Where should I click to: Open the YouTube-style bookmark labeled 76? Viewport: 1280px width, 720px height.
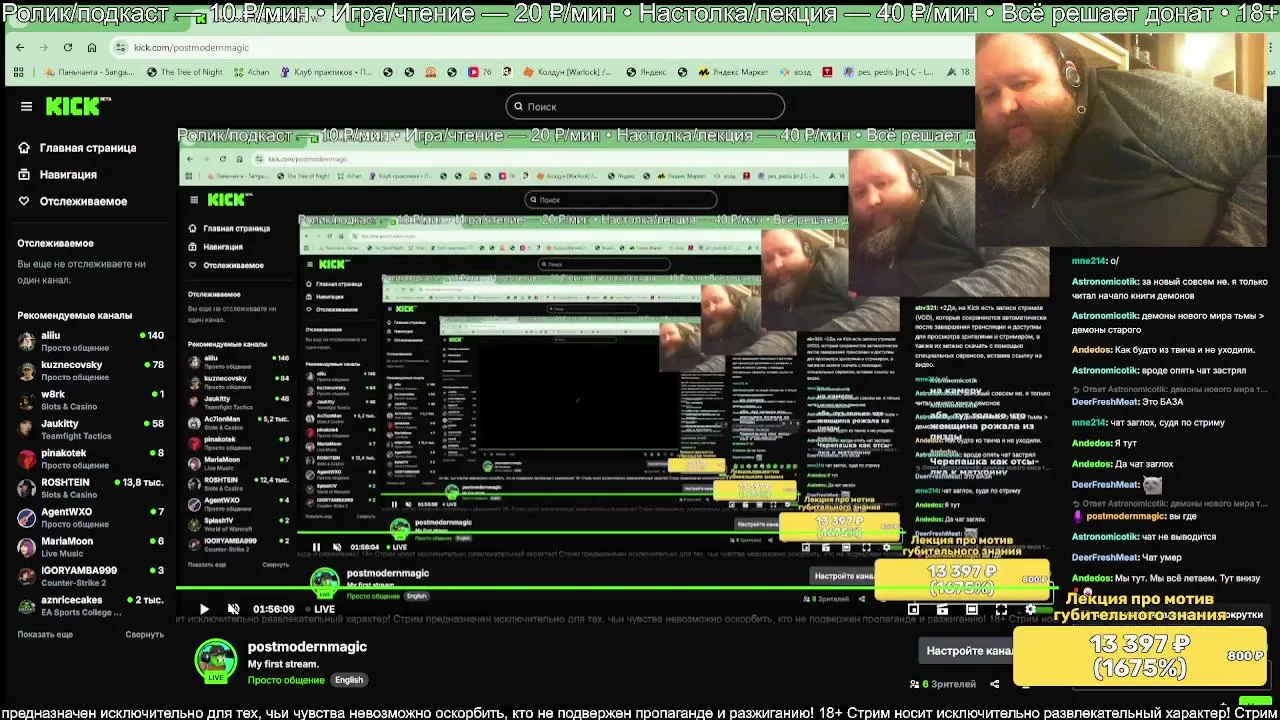[481, 72]
